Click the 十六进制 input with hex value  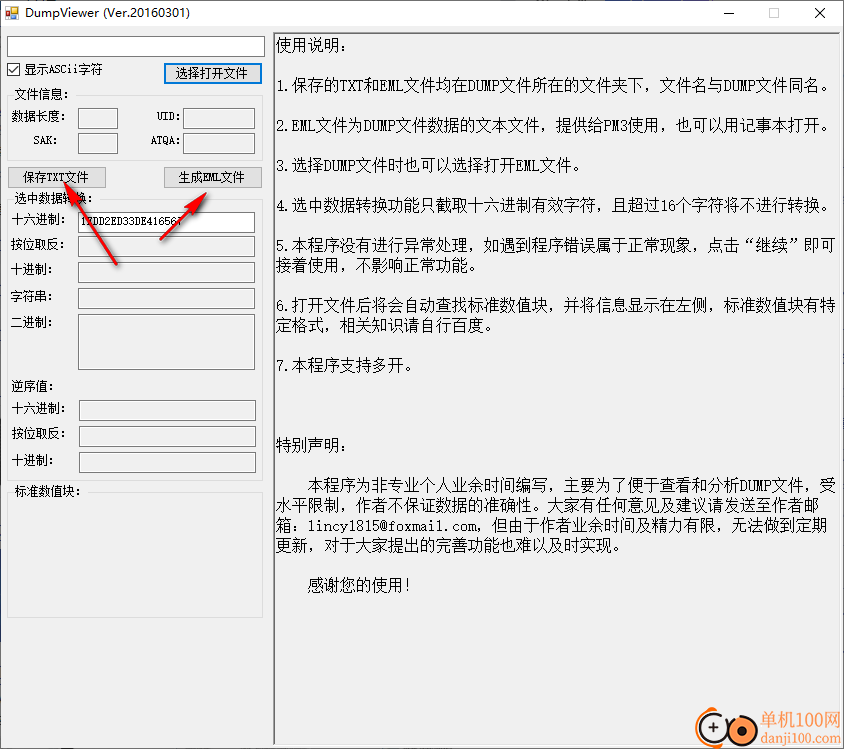pyautogui.click(x=166, y=222)
